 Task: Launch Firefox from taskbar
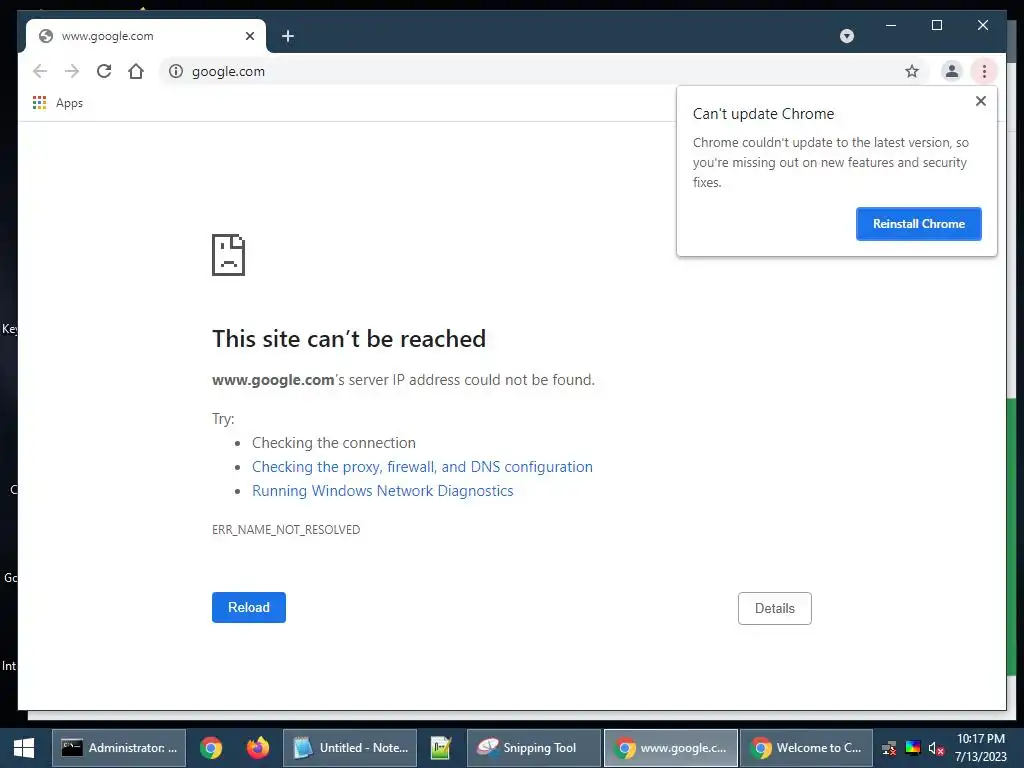click(x=258, y=748)
